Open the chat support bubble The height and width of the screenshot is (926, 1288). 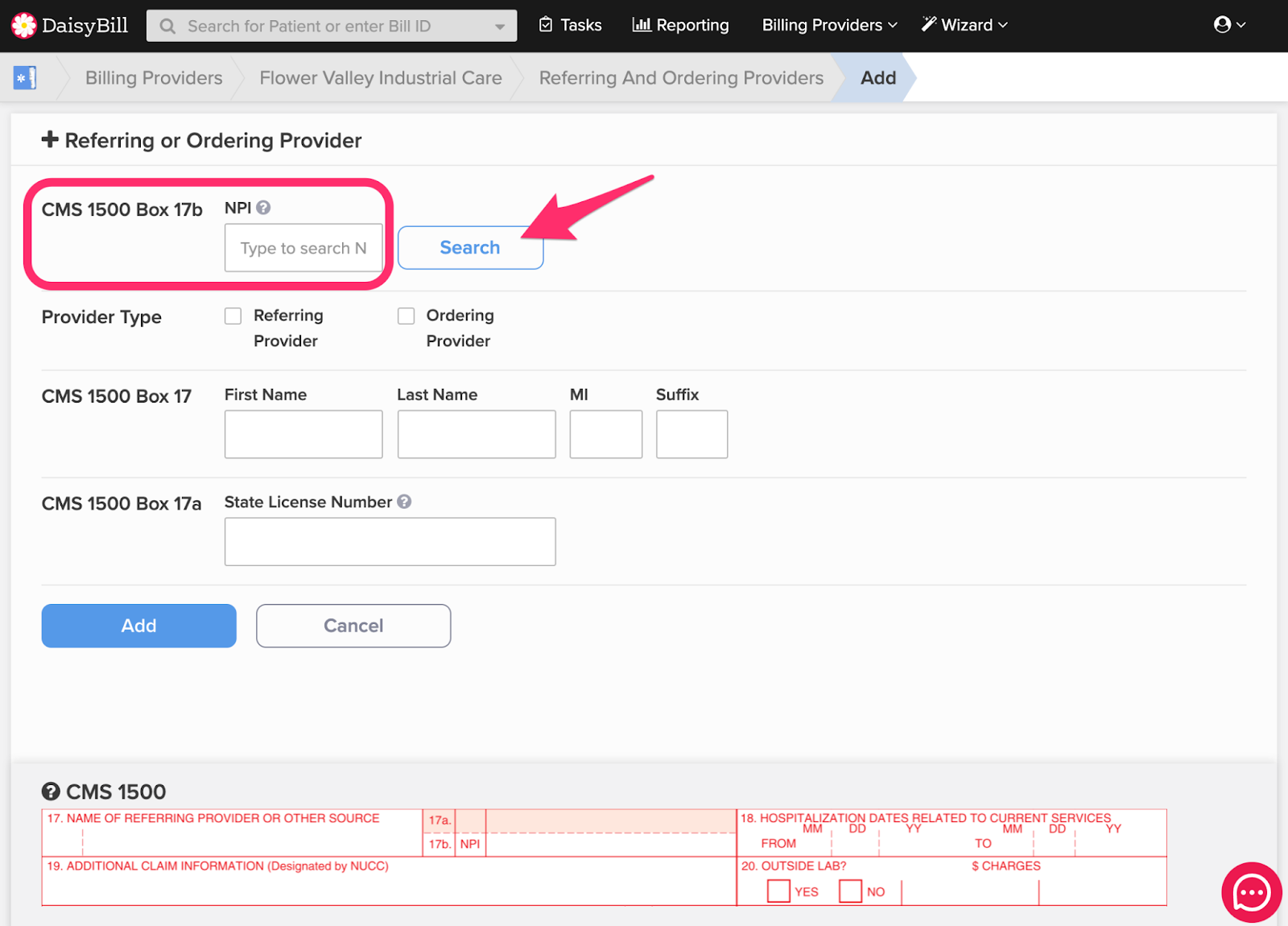pyautogui.click(x=1252, y=892)
